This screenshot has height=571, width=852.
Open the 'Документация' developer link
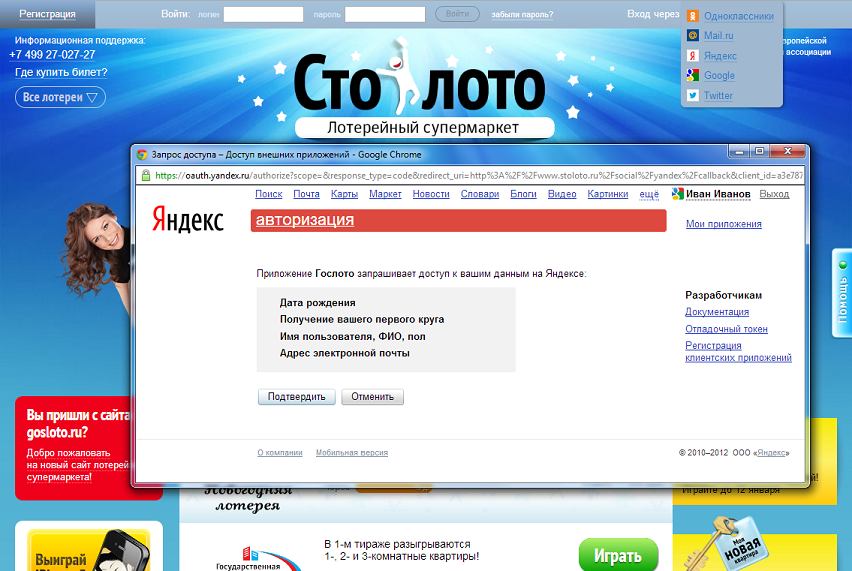(x=717, y=312)
